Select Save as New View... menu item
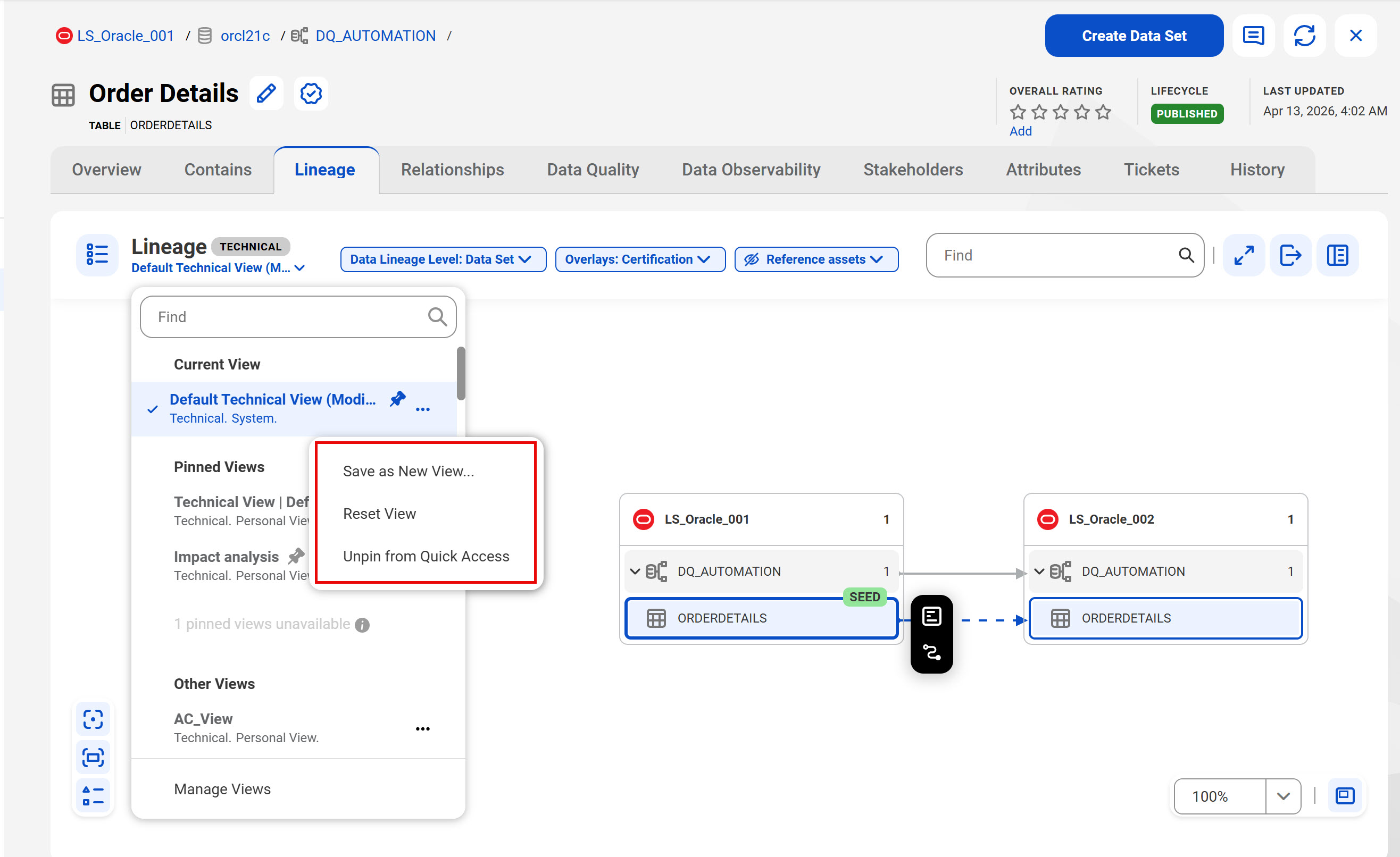1400x857 pixels. coord(426,471)
